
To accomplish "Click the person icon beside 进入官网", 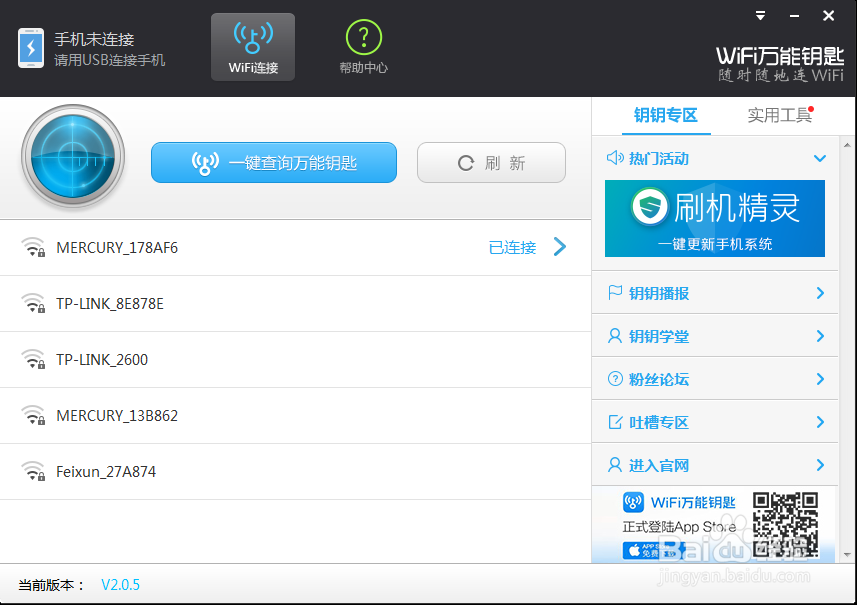I will click(615, 465).
